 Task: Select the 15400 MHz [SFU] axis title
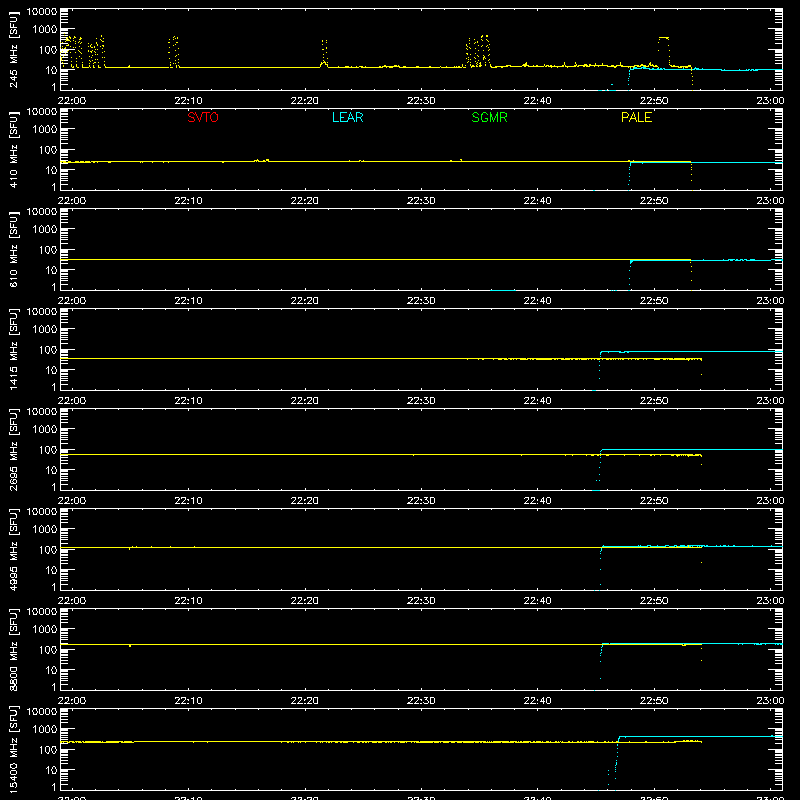tap(14, 749)
